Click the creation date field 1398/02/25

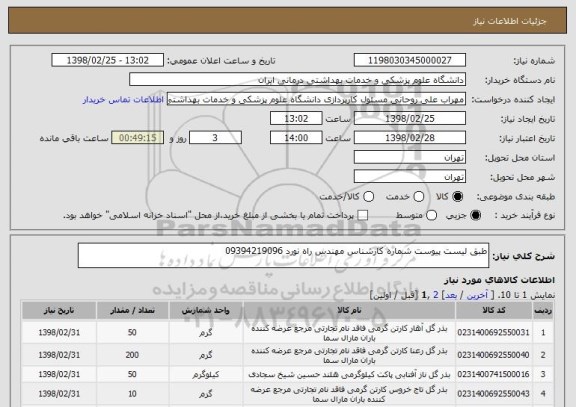410,119
